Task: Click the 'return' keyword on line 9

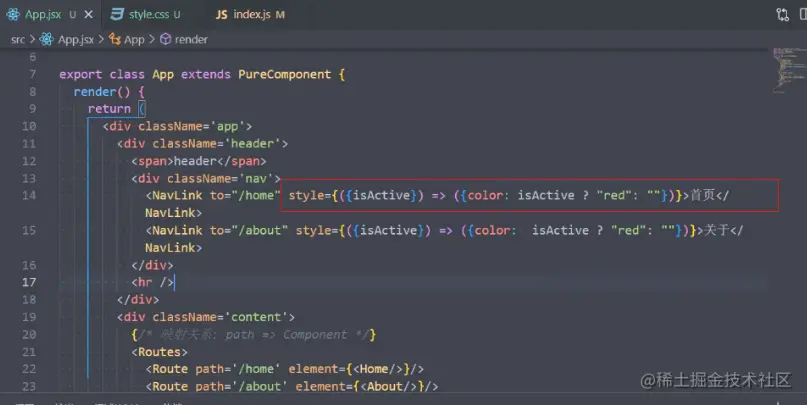Action: pyautogui.click(x=109, y=109)
